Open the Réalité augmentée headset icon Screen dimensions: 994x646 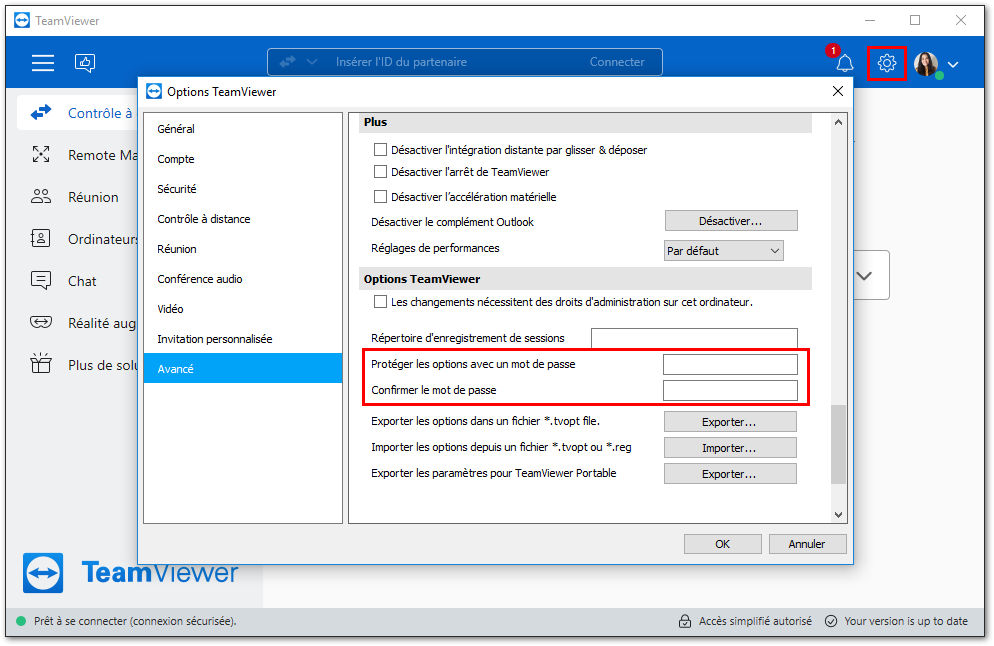coord(41,323)
